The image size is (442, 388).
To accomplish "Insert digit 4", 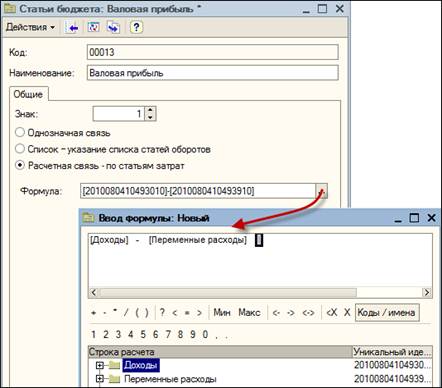I will tap(131, 334).
